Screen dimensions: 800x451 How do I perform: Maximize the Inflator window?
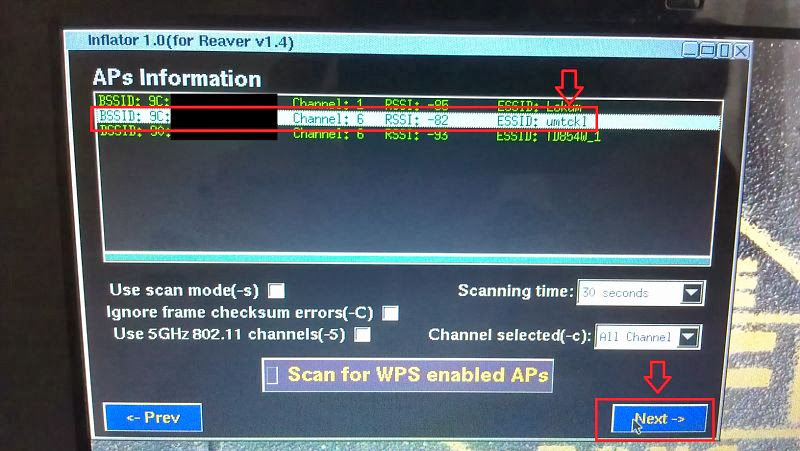click(707, 50)
